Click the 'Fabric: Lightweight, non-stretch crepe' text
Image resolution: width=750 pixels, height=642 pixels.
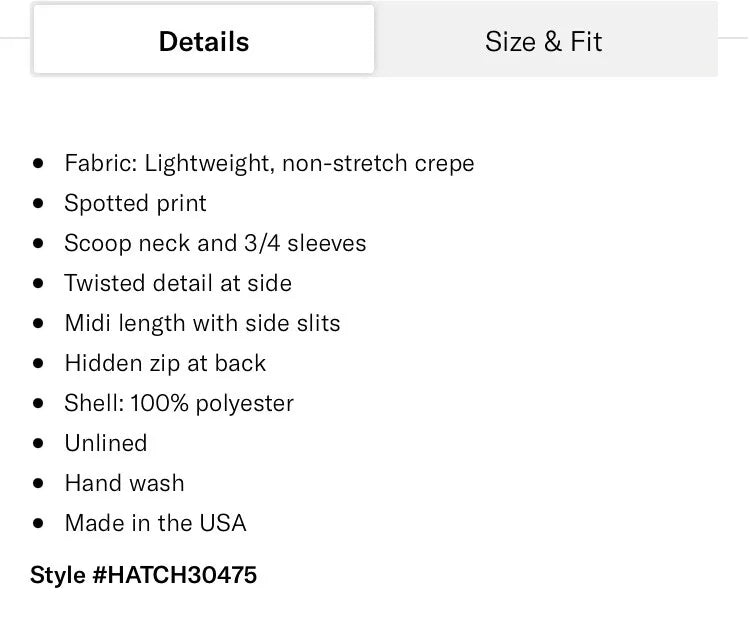269,163
